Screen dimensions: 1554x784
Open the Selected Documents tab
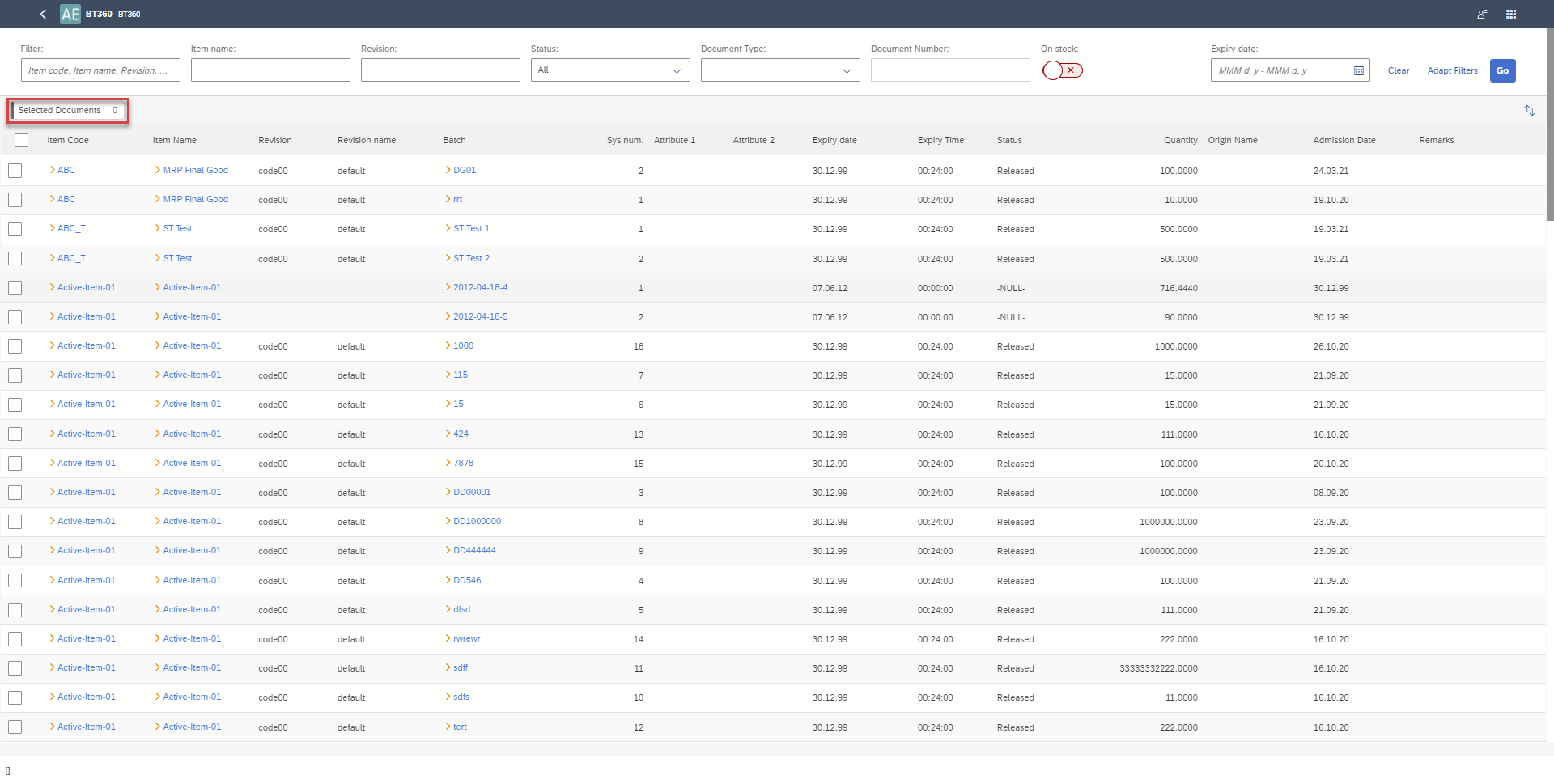coord(68,111)
